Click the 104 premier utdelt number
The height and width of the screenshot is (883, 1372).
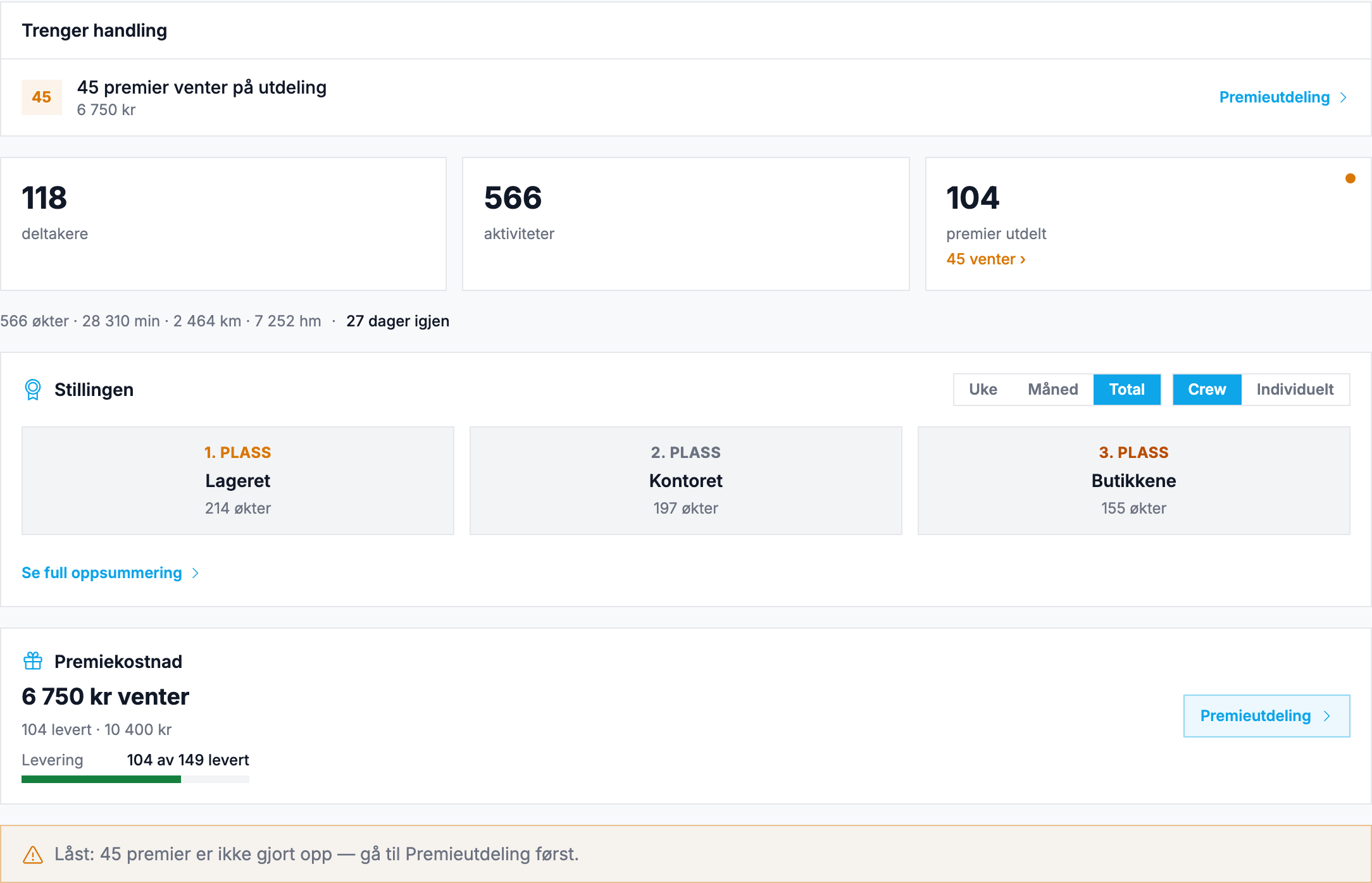point(973,198)
